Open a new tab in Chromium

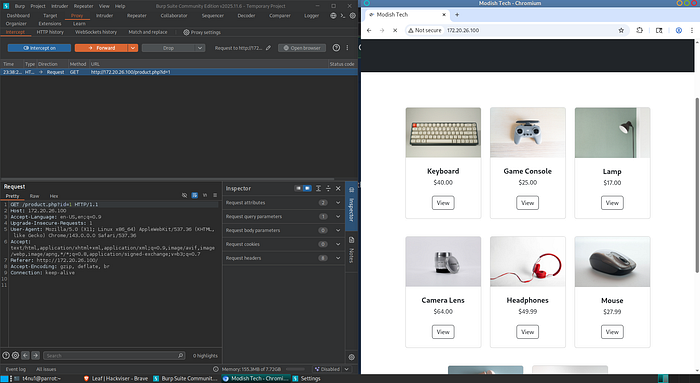[x=457, y=15]
